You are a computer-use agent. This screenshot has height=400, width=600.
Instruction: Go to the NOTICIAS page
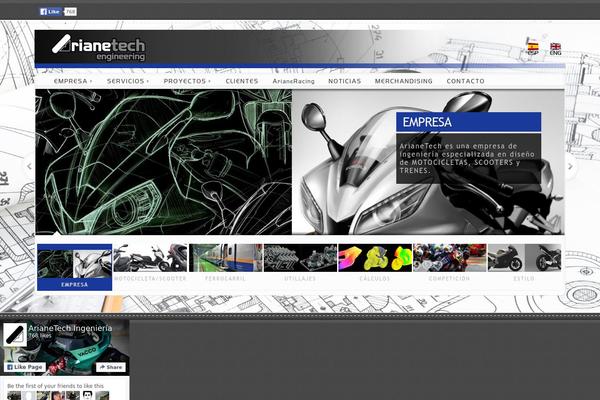[x=344, y=81]
